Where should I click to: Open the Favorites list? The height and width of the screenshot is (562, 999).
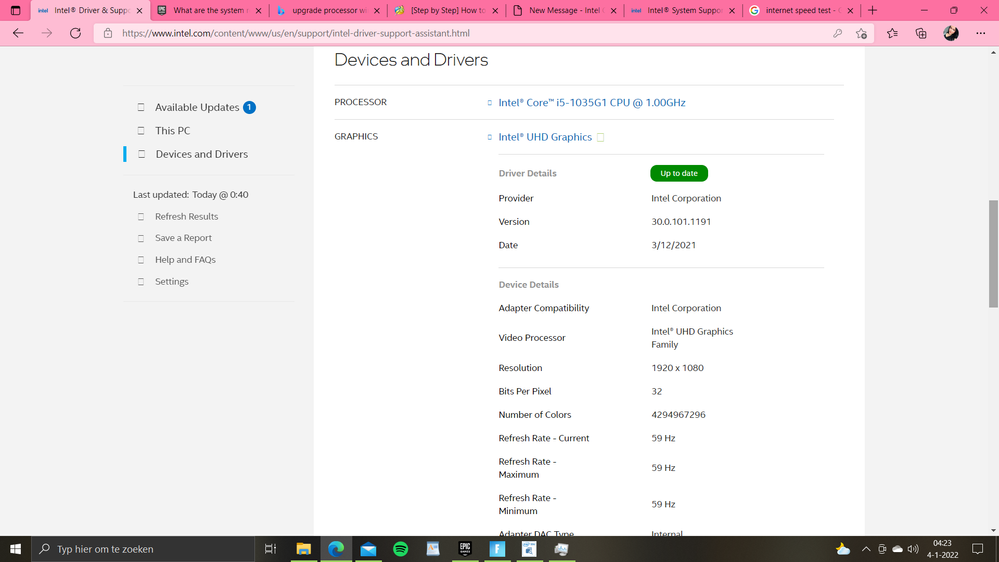tap(892, 33)
